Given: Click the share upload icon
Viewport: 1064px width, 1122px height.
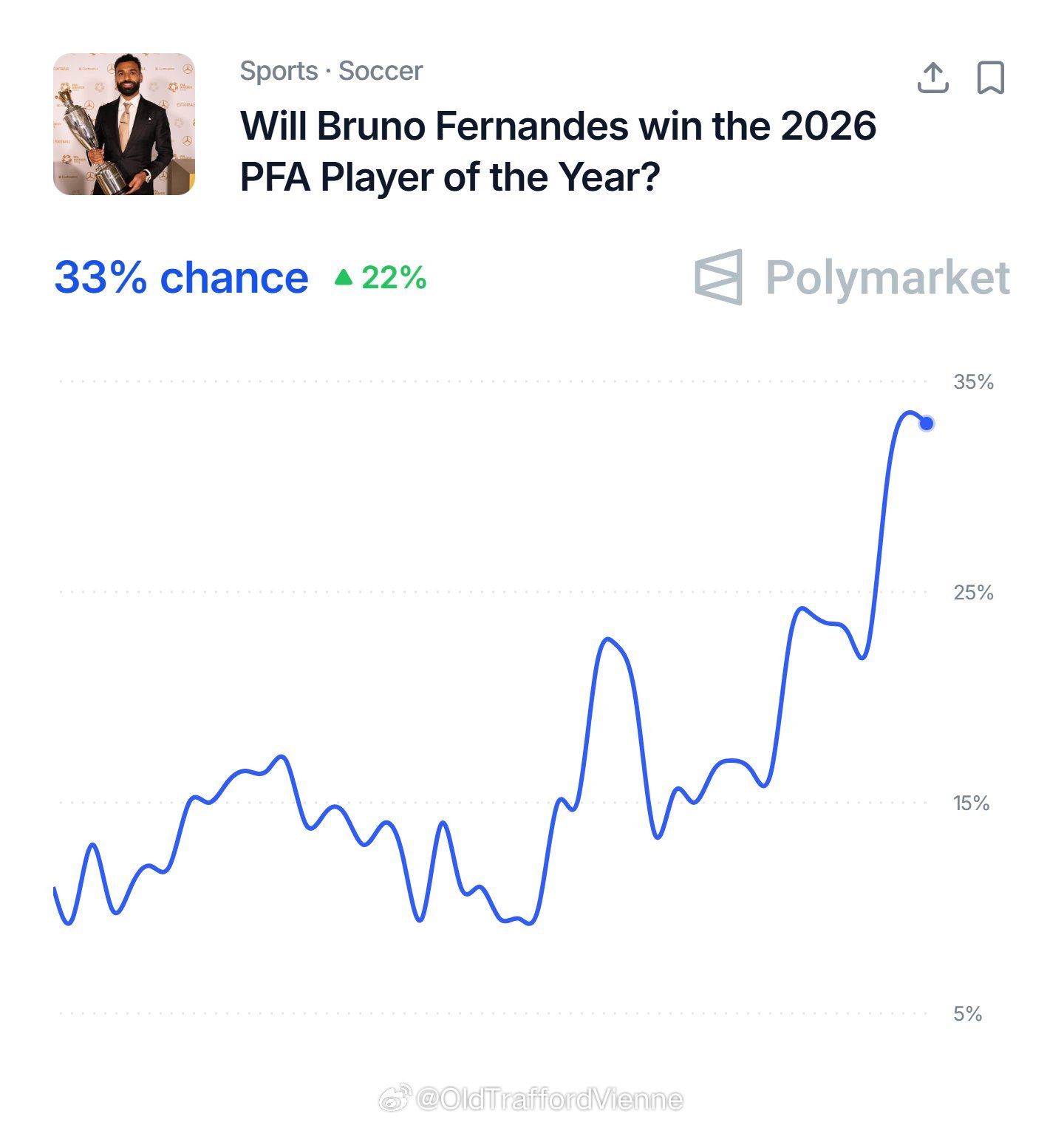Looking at the screenshot, I should [932, 78].
